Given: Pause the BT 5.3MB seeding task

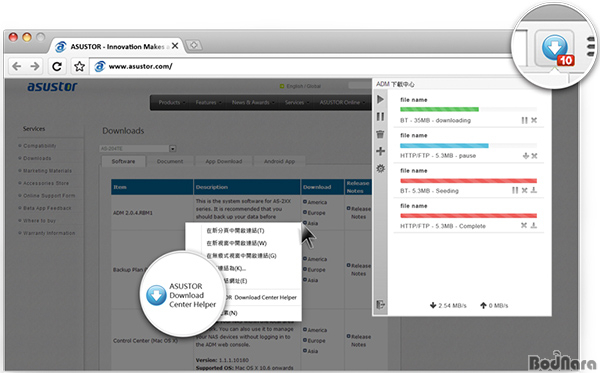Looking at the screenshot, I should [x=515, y=190].
